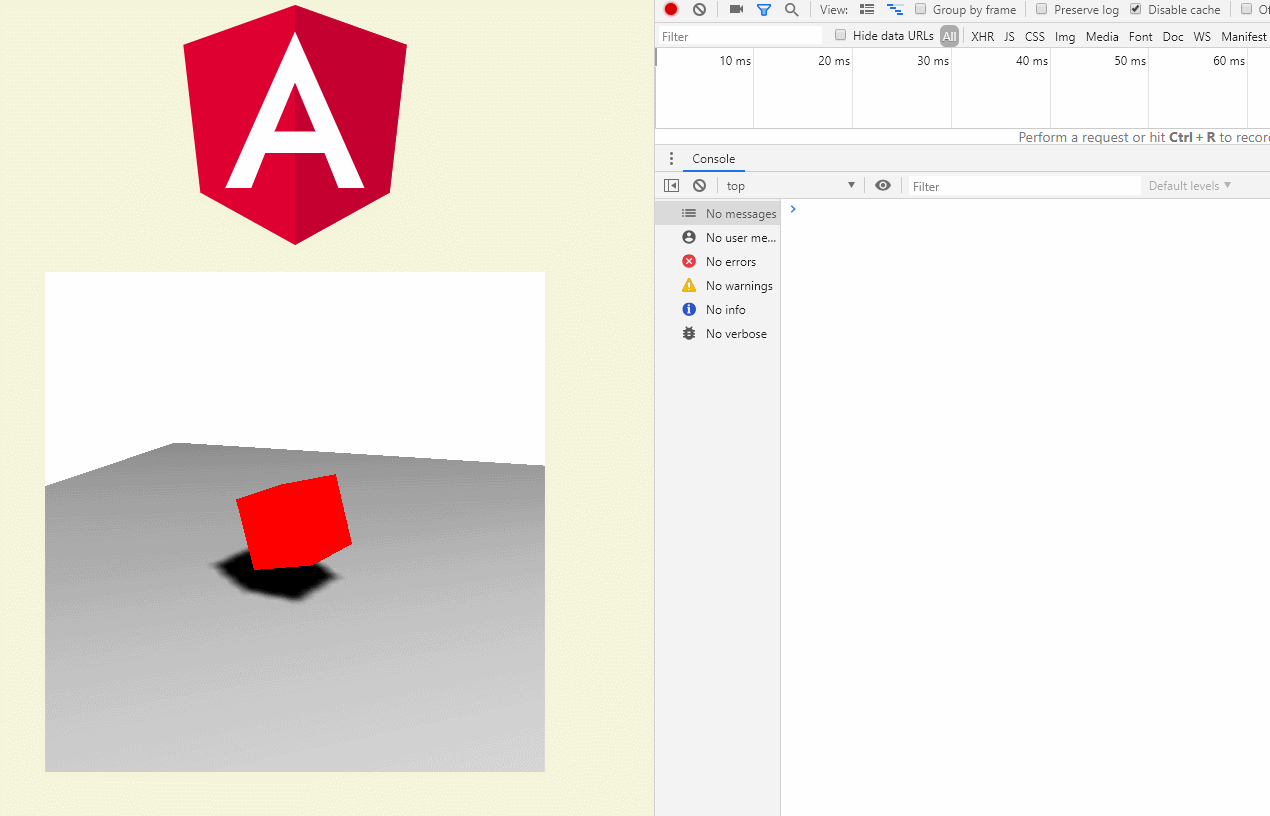Open the top context selector dropdown
This screenshot has height=816, width=1270.
790,185
